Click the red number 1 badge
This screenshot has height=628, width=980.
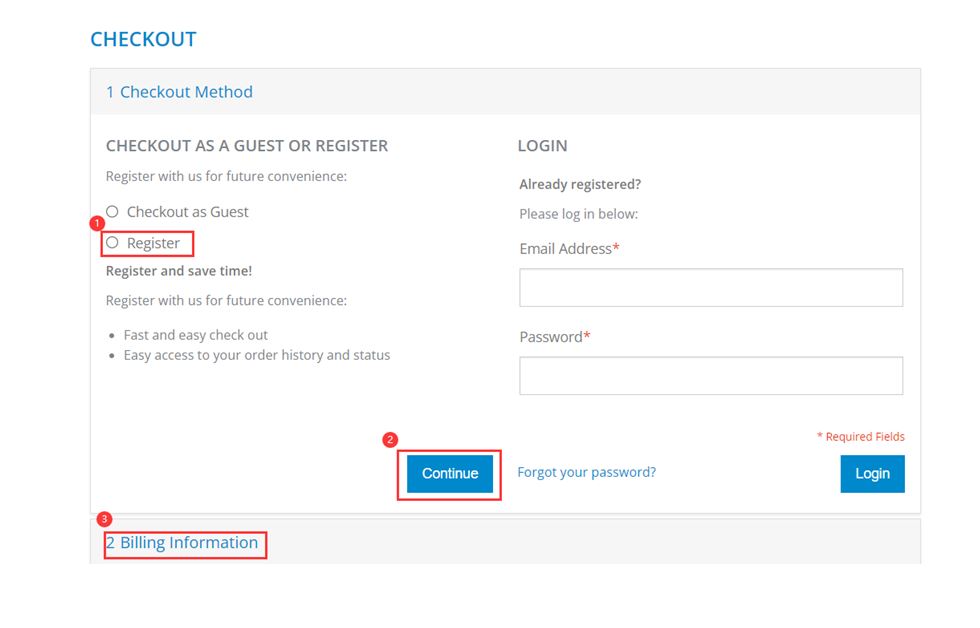tap(97, 223)
